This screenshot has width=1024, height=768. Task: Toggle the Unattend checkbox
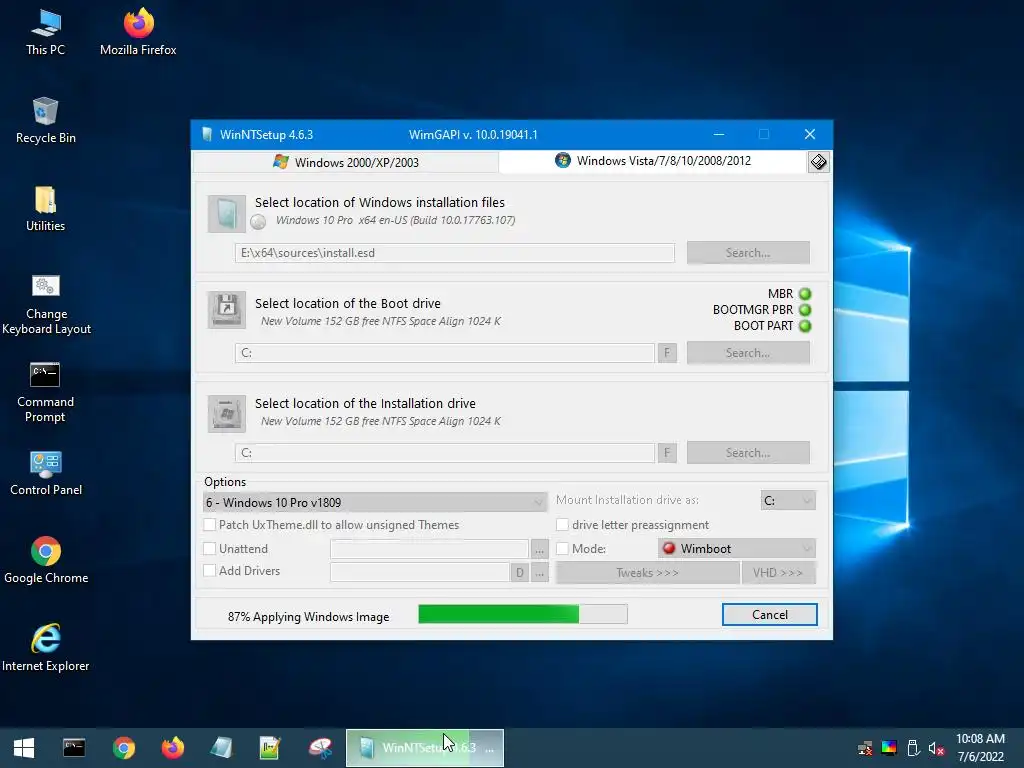[x=210, y=549]
